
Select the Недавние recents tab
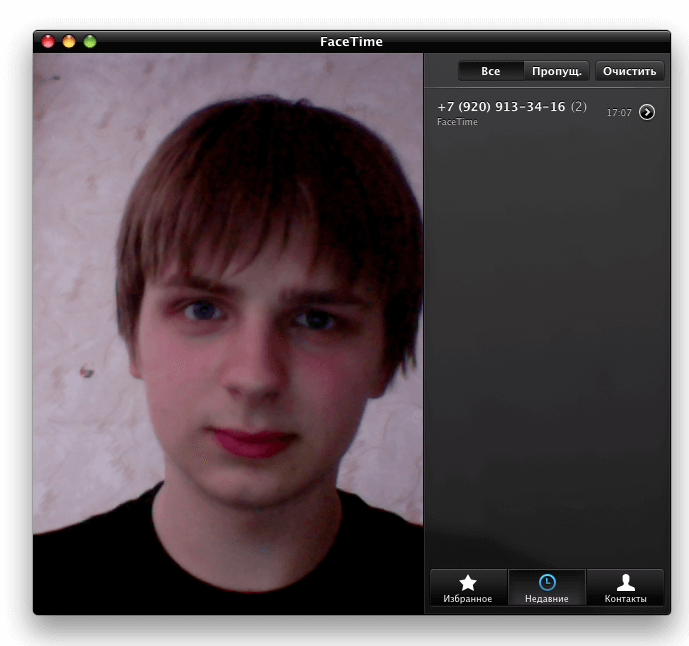tap(547, 588)
